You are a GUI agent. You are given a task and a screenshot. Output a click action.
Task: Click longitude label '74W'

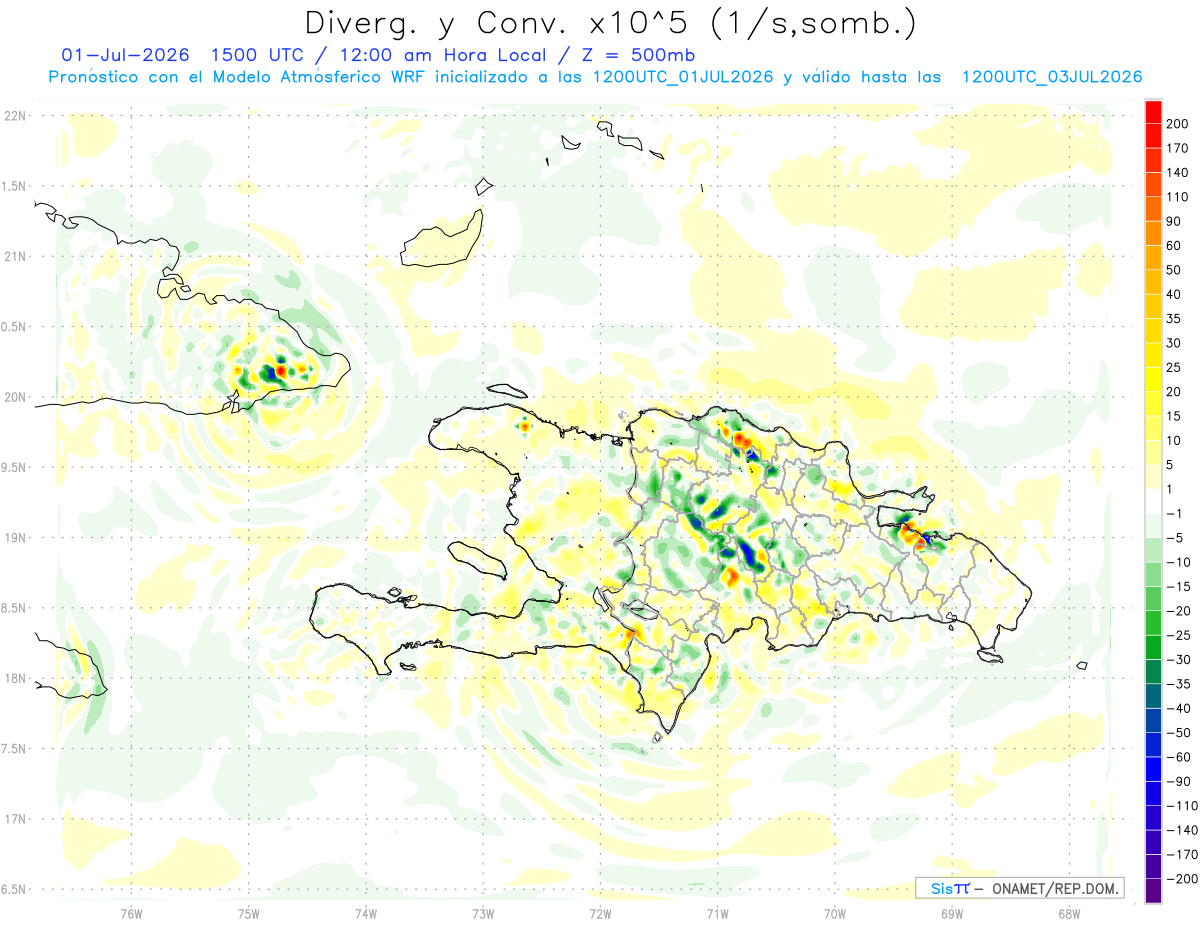366,912
